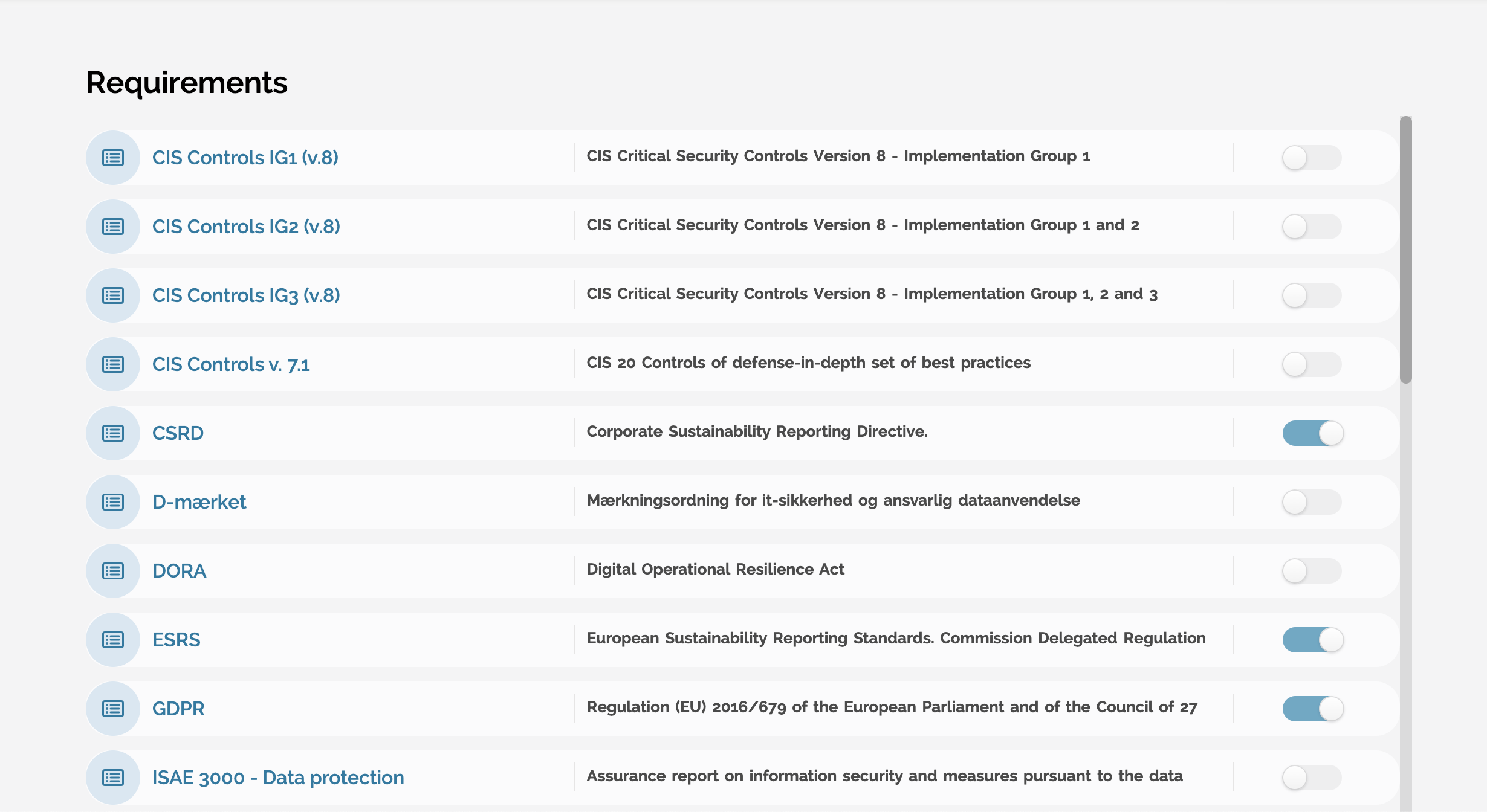Image resolution: width=1487 pixels, height=812 pixels.
Task: Click the list icon next to ESRS
Action: point(113,640)
